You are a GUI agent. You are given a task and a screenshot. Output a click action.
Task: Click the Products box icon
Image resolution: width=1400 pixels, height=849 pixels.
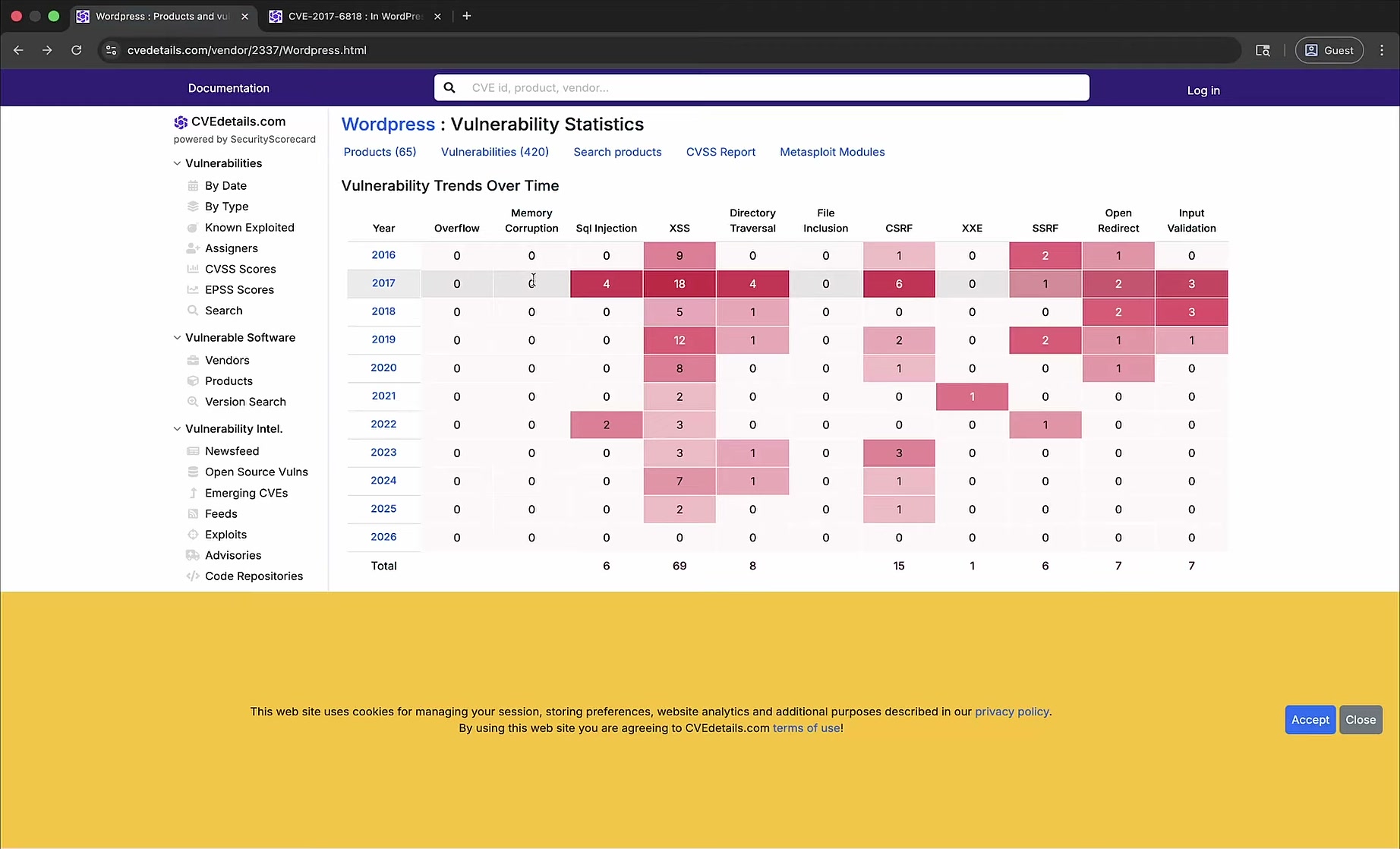193,381
